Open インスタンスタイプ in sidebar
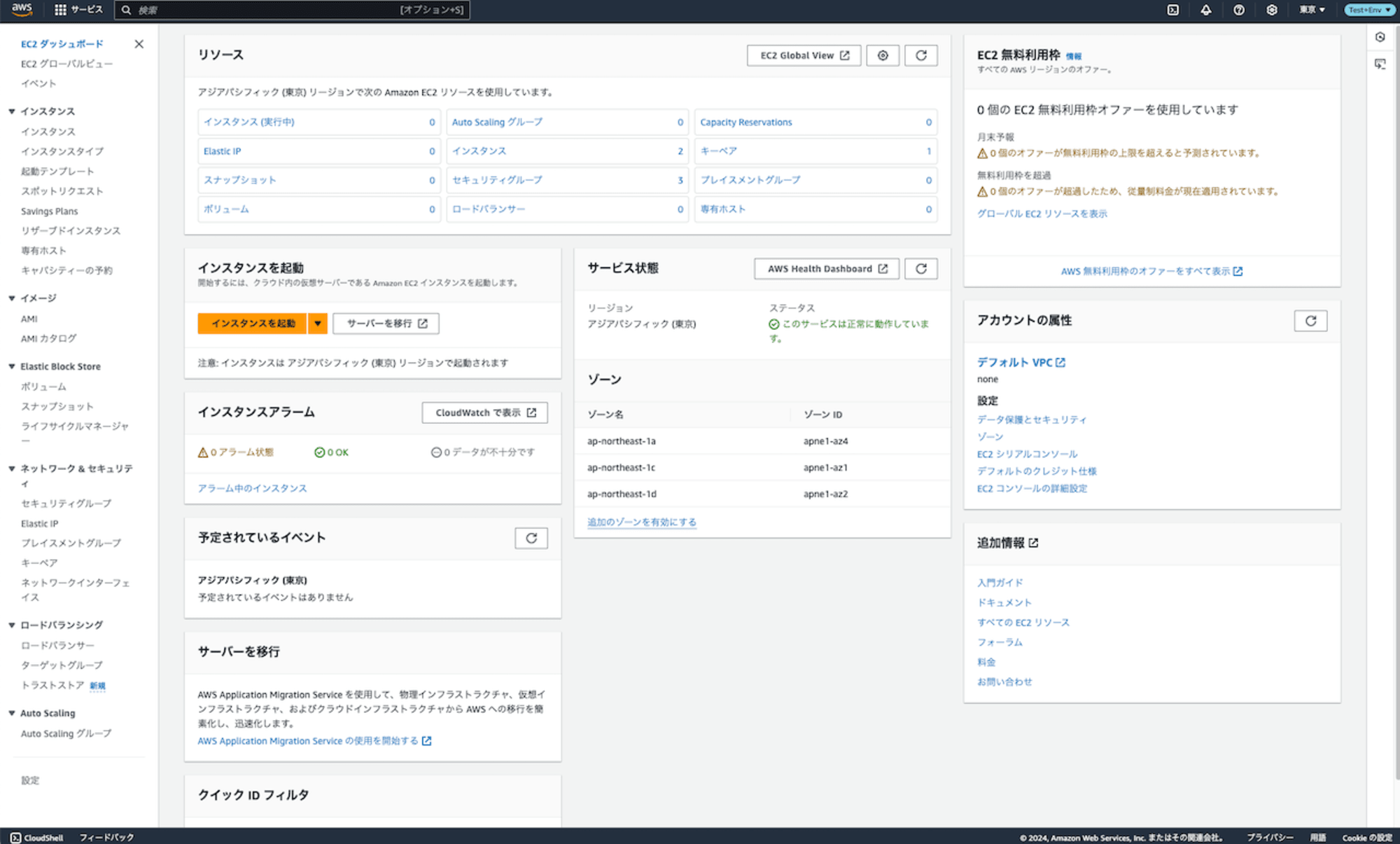Image resolution: width=1400 pixels, height=844 pixels. click(x=62, y=151)
